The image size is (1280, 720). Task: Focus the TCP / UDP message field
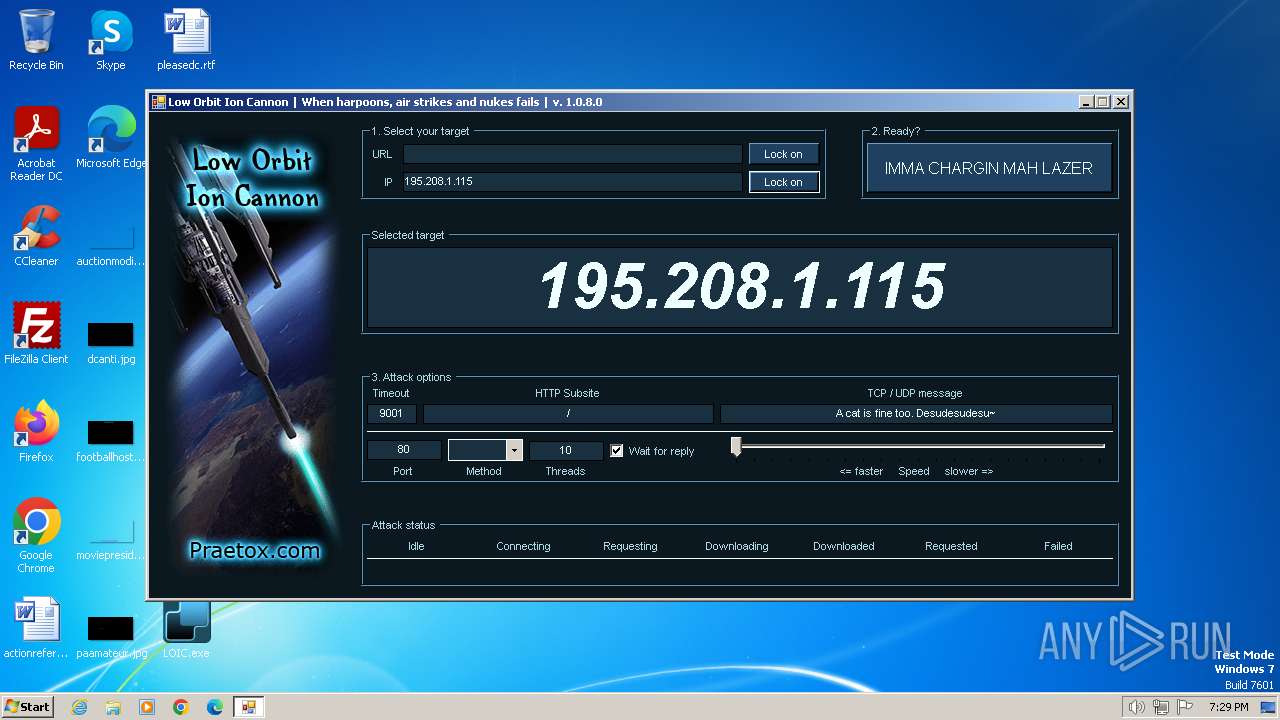[x=915, y=414]
